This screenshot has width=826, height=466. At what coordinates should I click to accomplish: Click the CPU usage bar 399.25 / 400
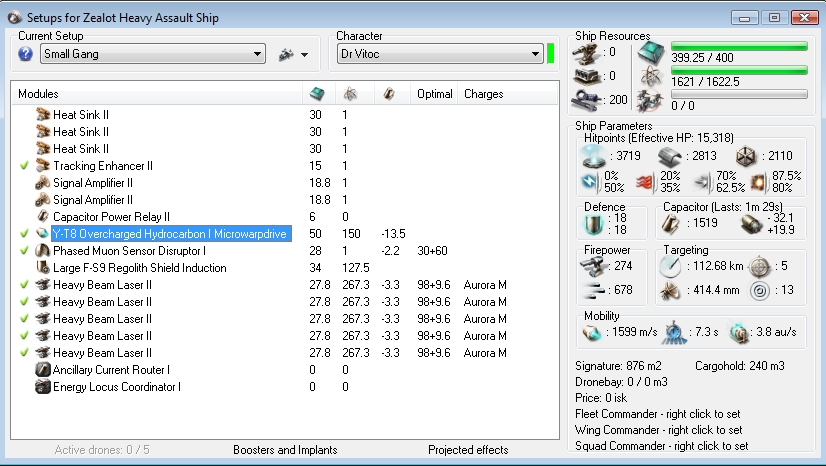tap(739, 46)
